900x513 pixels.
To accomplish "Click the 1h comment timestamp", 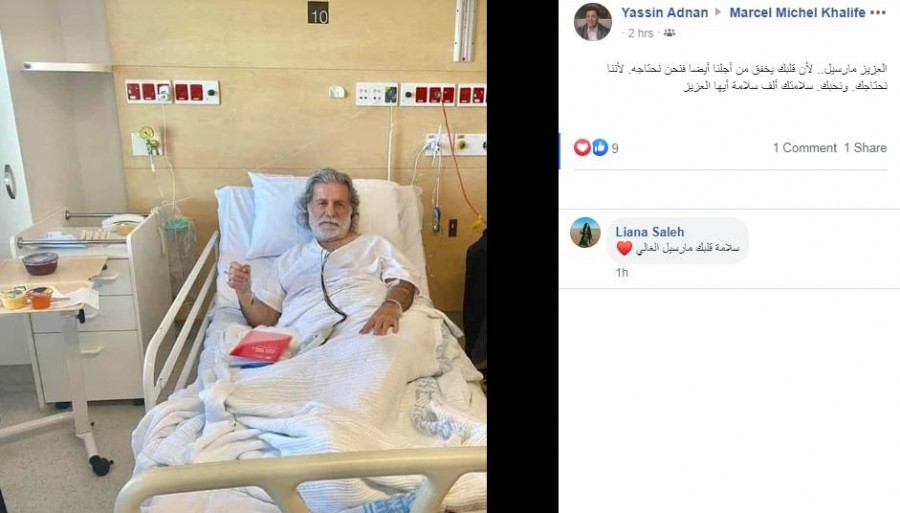I will [622, 273].
